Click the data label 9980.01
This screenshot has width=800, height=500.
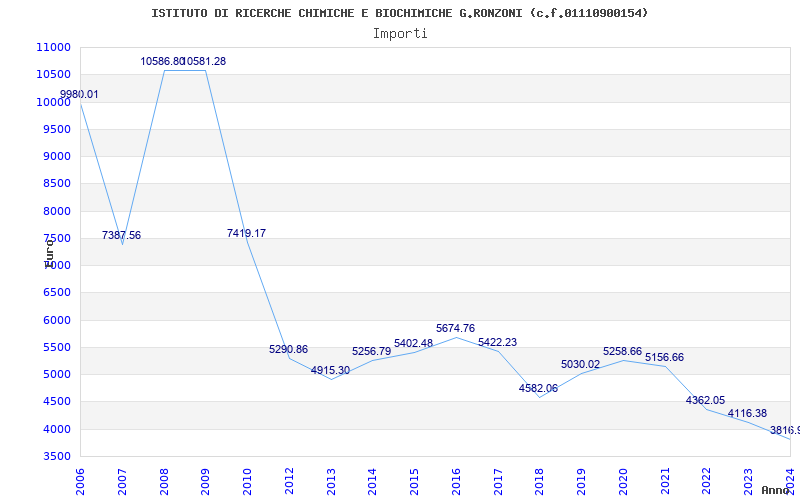pyautogui.click(x=79, y=94)
